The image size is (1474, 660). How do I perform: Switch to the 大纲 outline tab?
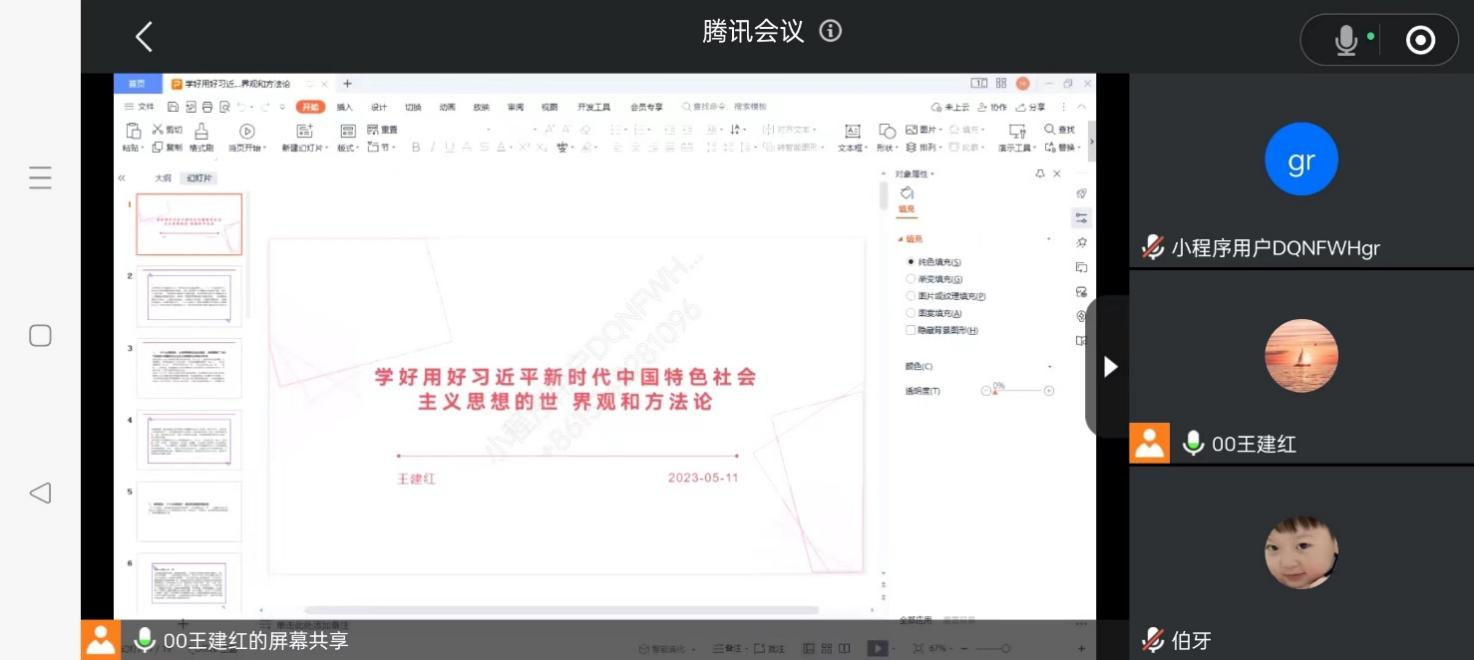[163, 178]
